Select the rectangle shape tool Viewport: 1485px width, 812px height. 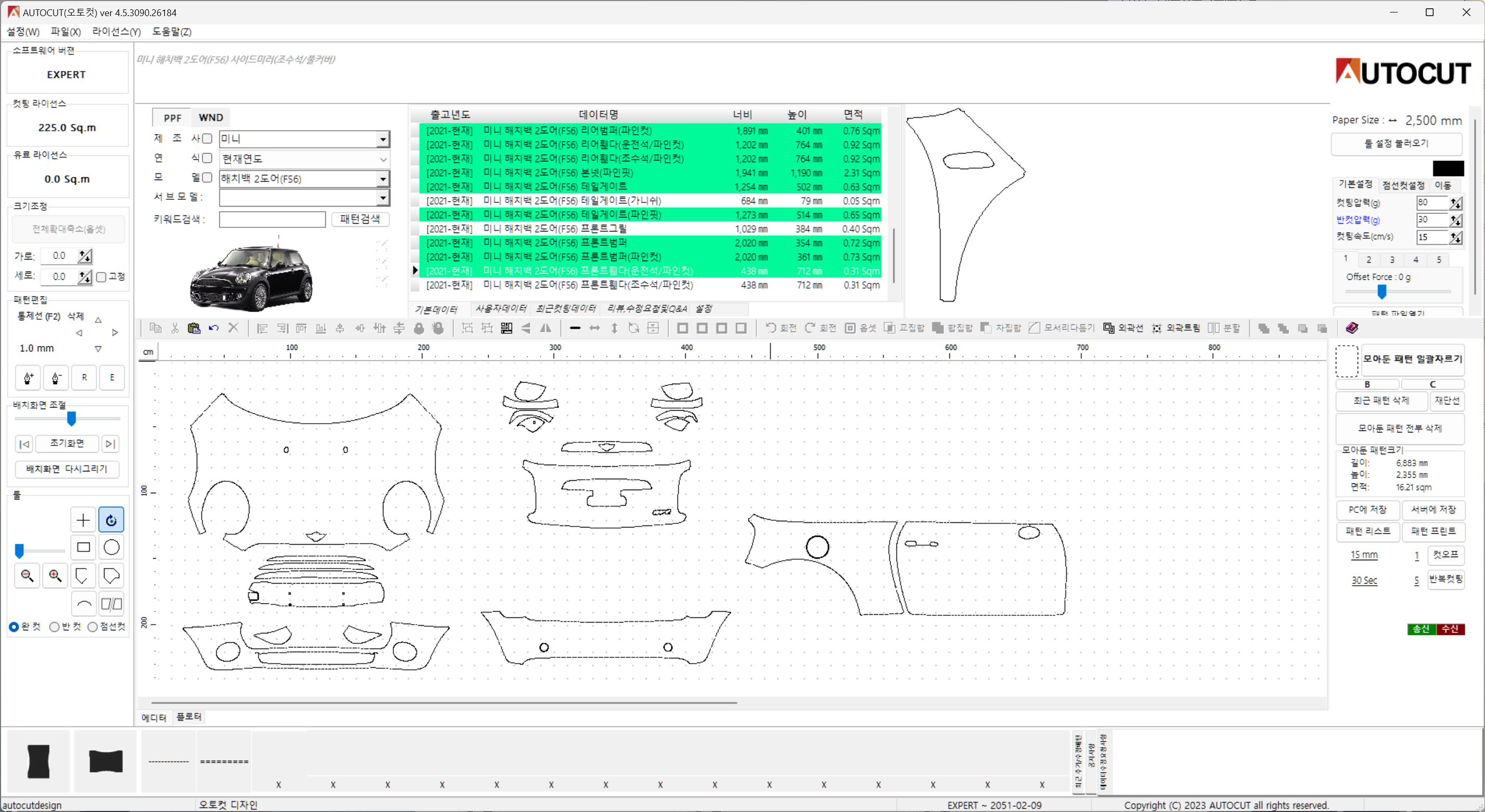pyautogui.click(x=83, y=547)
